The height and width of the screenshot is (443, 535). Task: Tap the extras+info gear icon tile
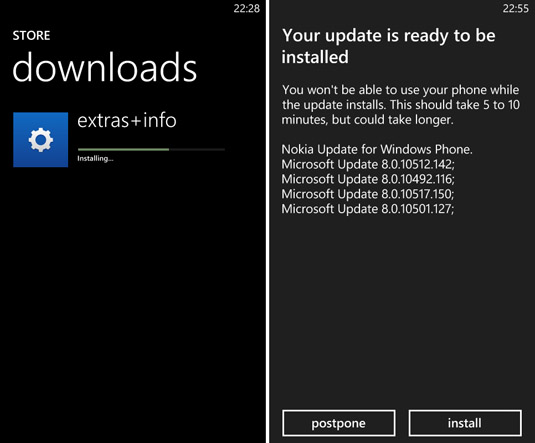[x=41, y=140]
